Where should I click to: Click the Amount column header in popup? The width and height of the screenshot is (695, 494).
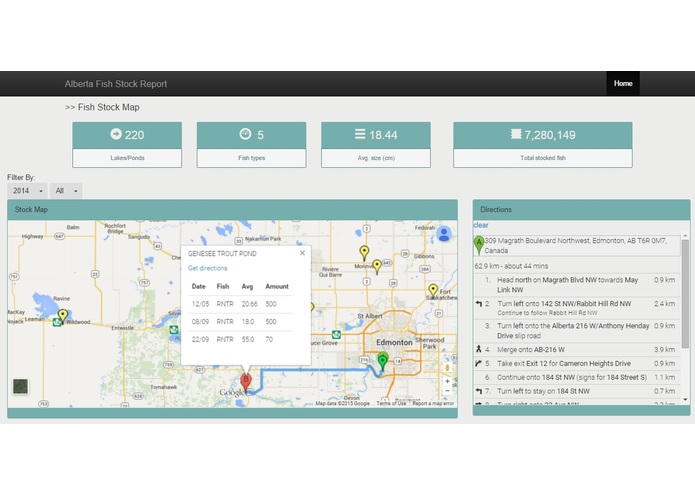(x=277, y=286)
